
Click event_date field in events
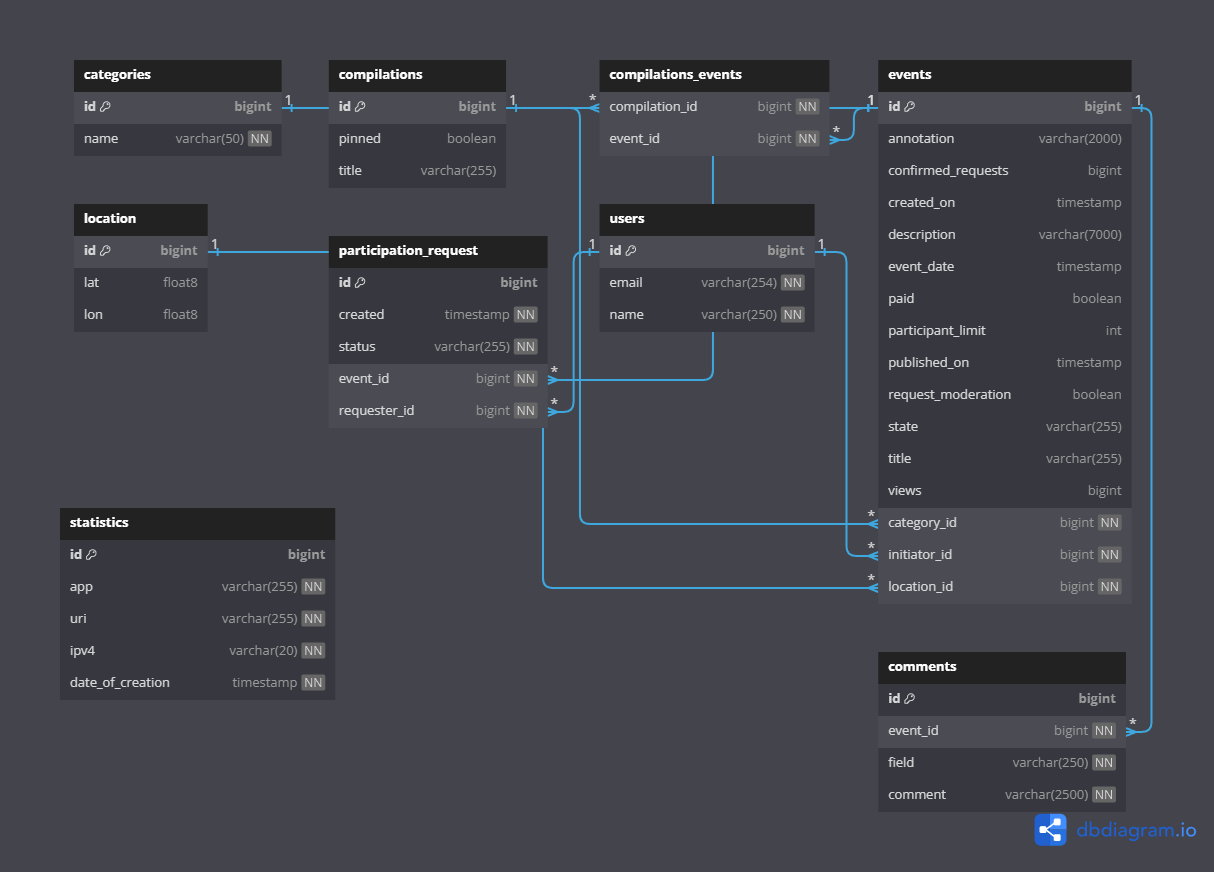click(1005, 266)
